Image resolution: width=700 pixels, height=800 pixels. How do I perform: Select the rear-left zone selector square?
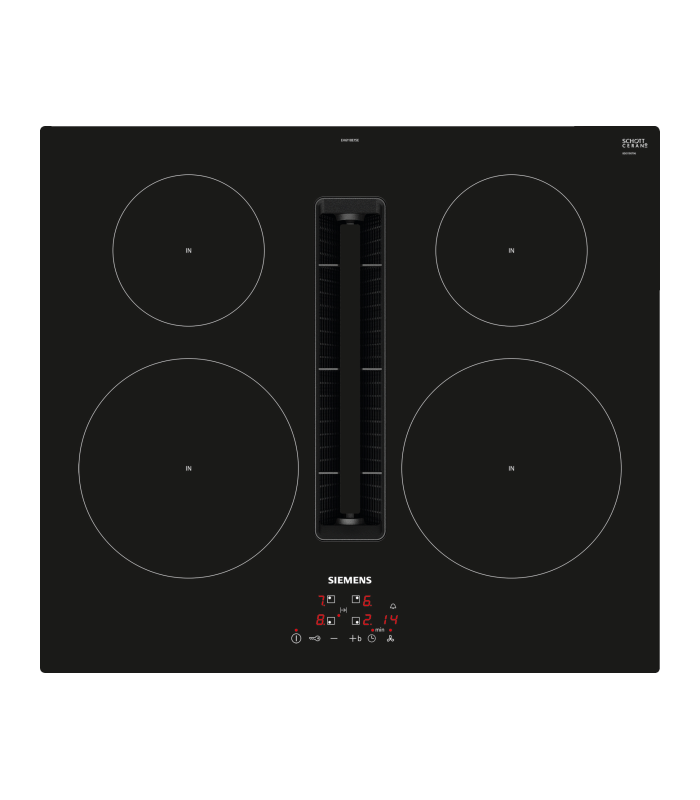coord(331,599)
